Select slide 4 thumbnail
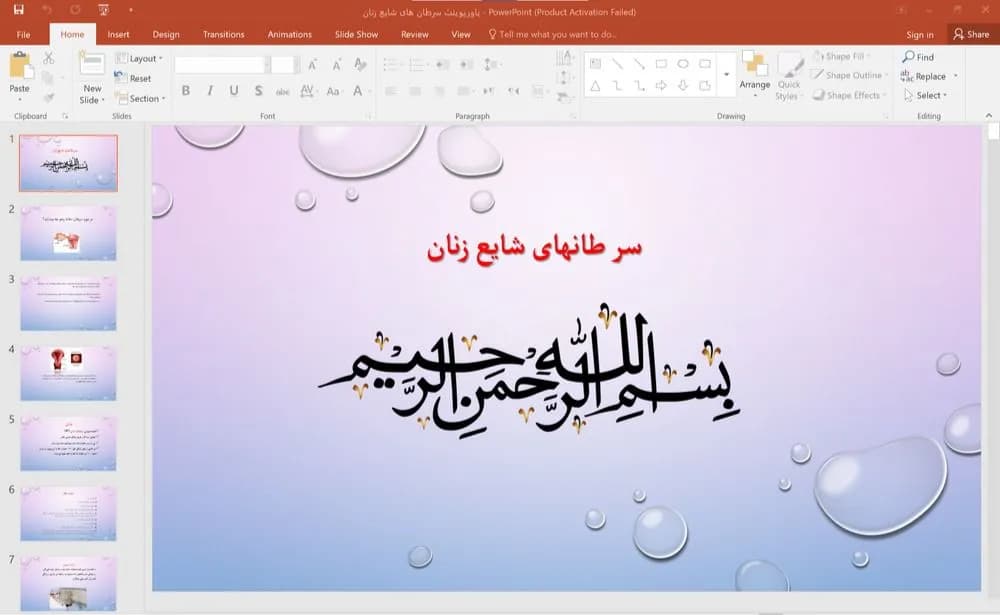Image resolution: width=1000 pixels, height=615 pixels. coord(68,373)
